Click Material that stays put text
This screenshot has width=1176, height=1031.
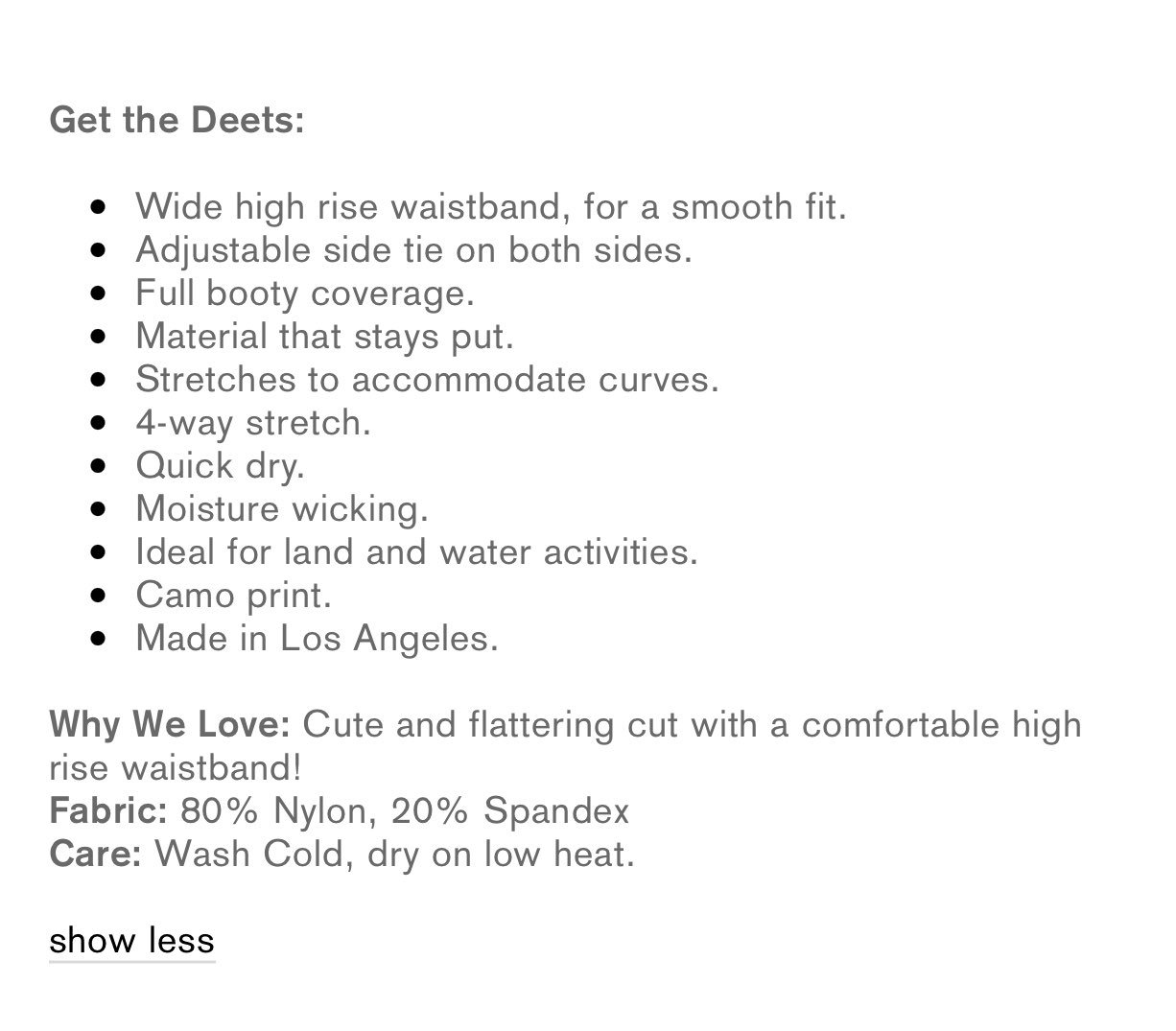pyautogui.click(x=325, y=336)
